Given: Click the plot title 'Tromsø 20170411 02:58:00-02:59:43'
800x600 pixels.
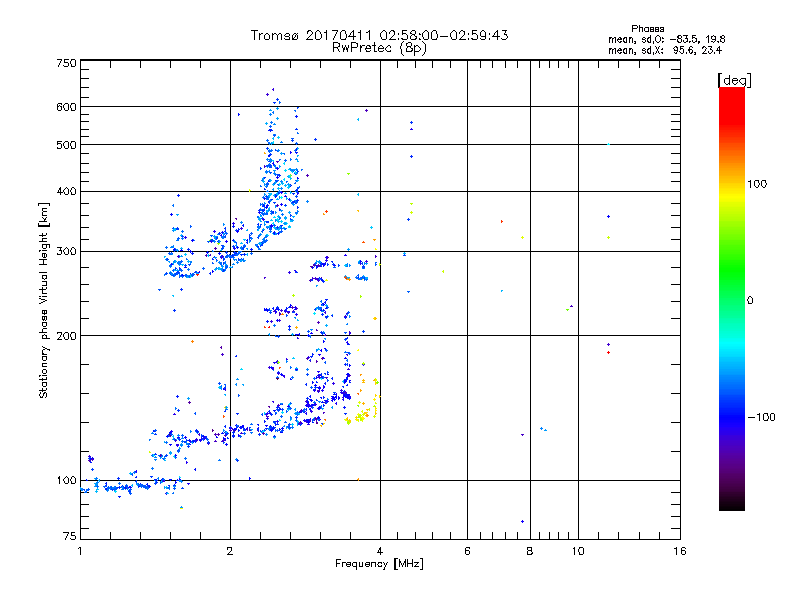Looking at the screenshot, I should click(x=379, y=35).
